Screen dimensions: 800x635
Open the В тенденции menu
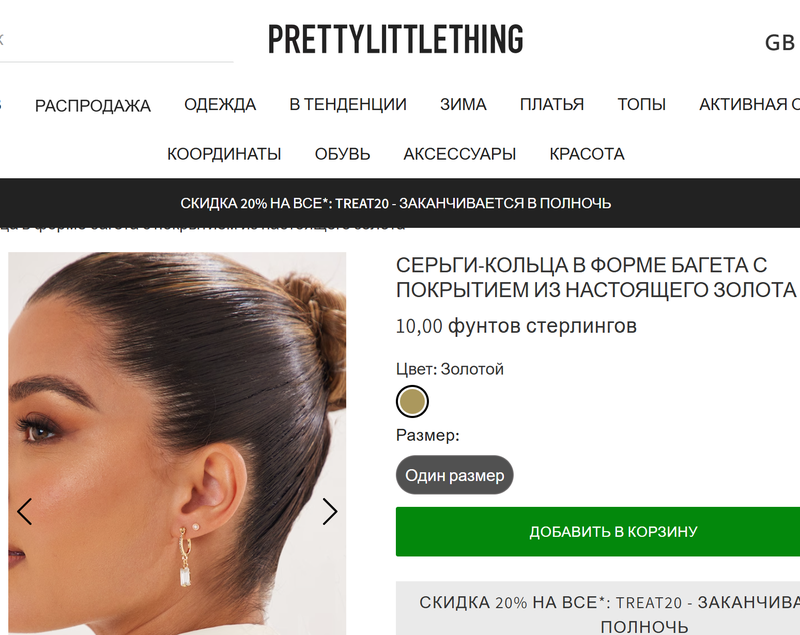(348, 105)
